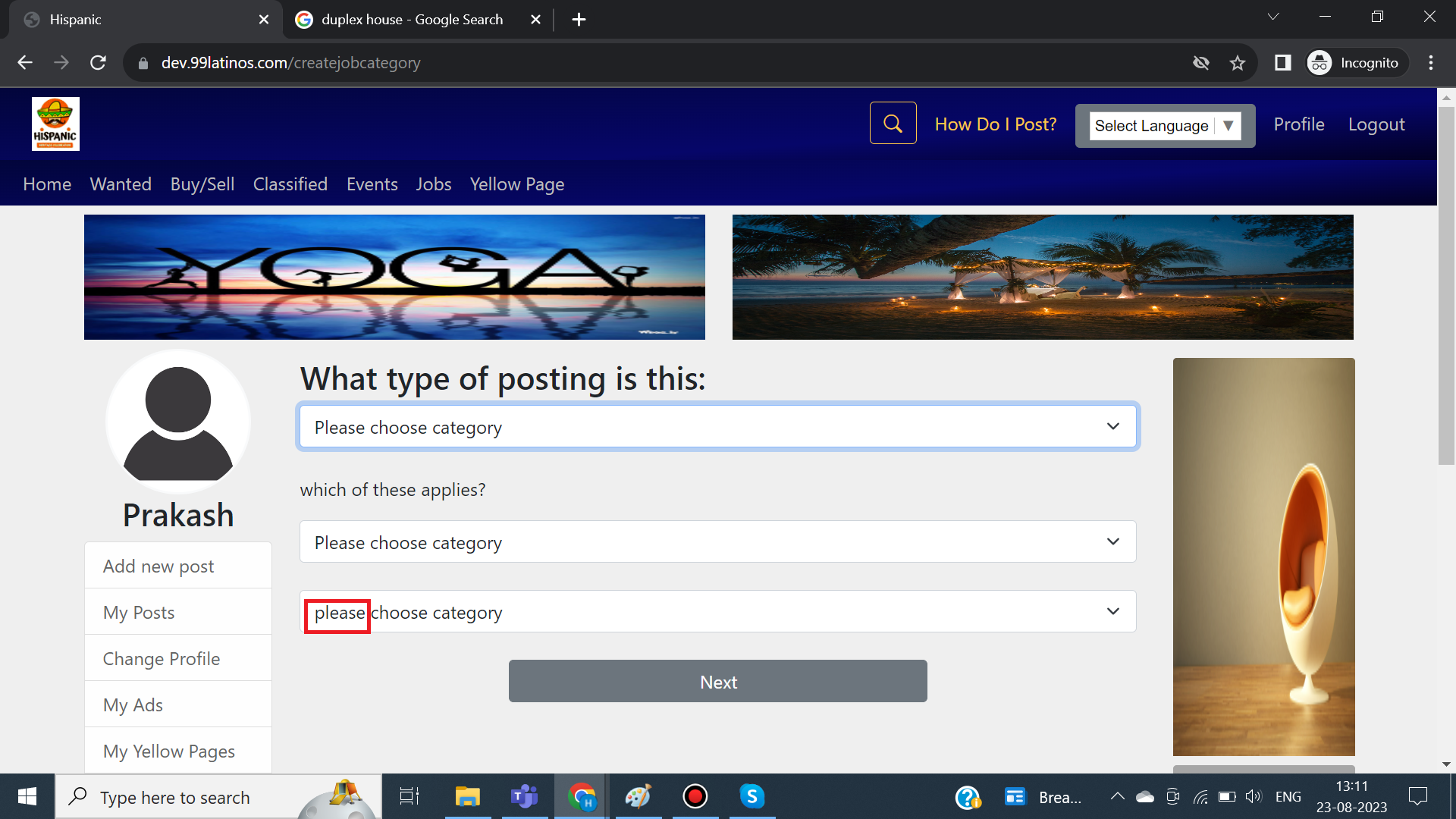1456x819 pixels.
Task: Switch to the duplex house Google Search tab
Action: point(412,20)
